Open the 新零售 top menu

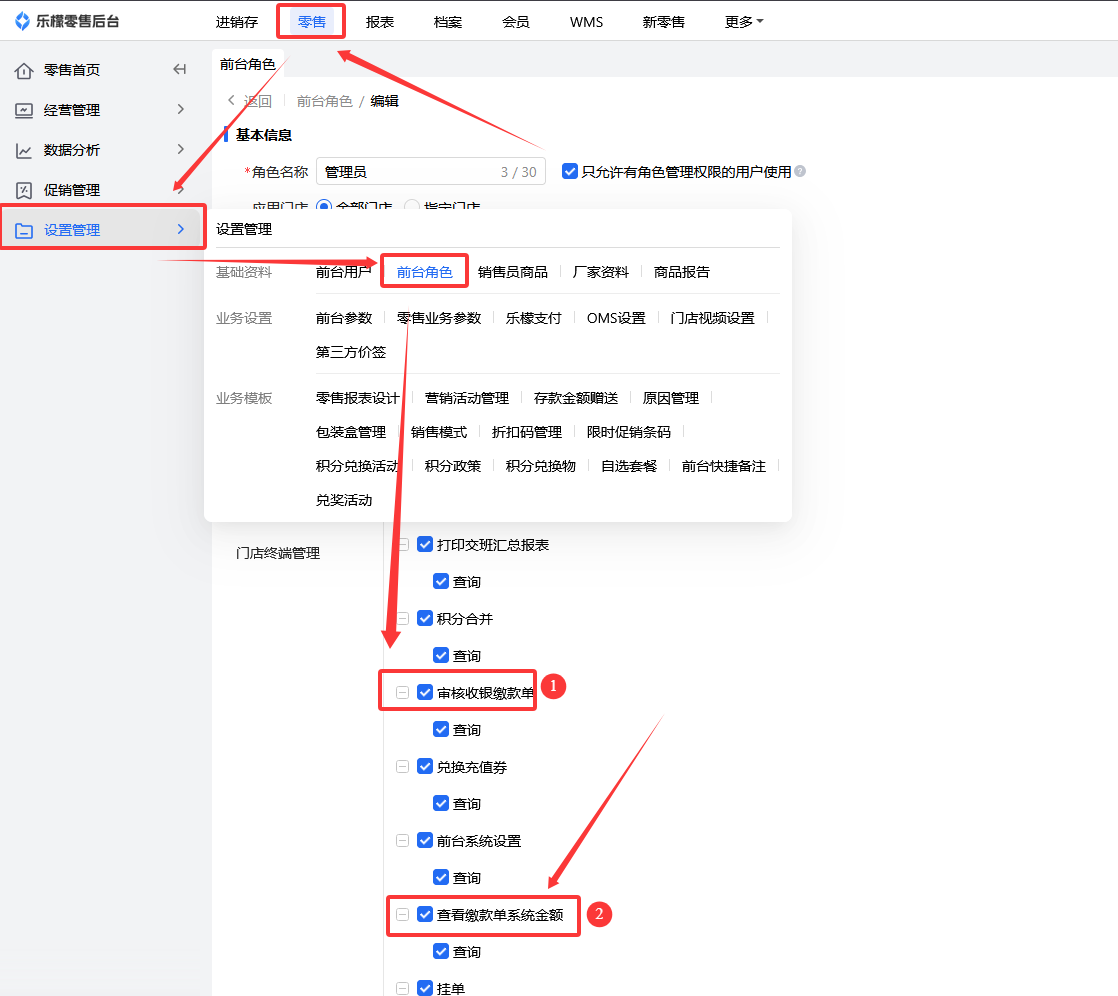coord(663,22)
